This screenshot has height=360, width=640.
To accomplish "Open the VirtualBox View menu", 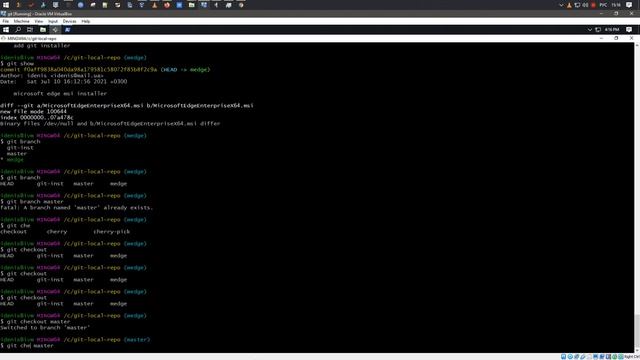I will (x=38, y=21).
